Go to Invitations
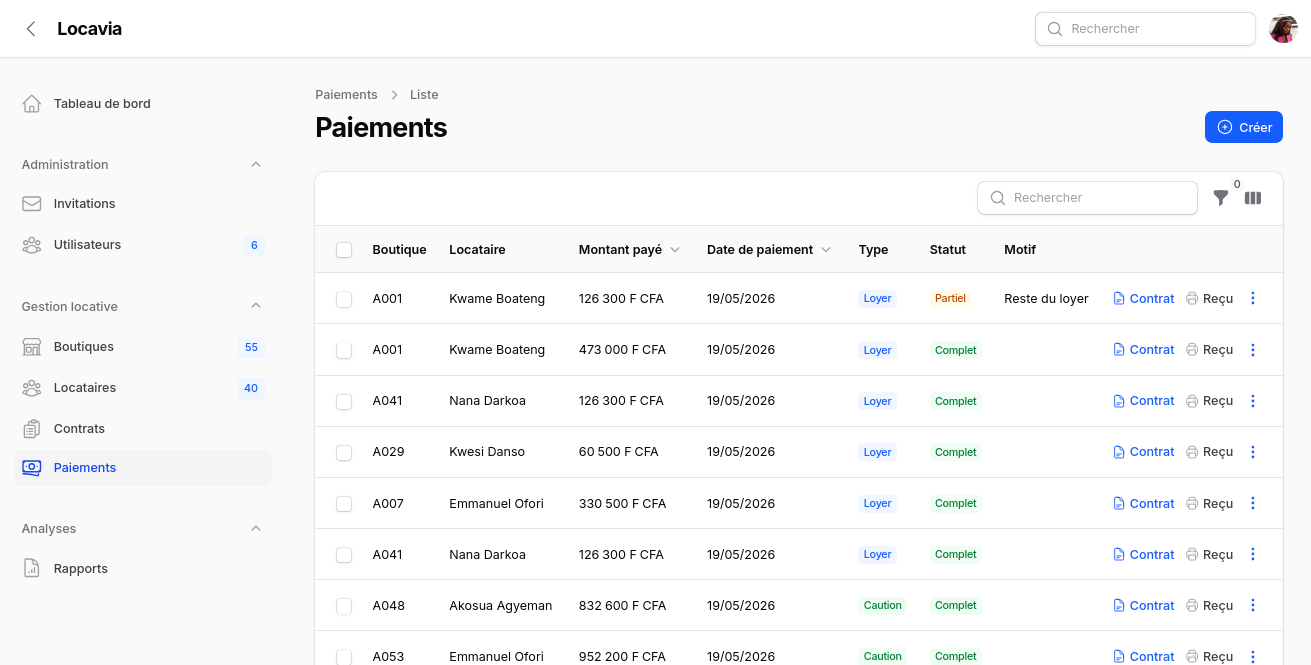 143,204
